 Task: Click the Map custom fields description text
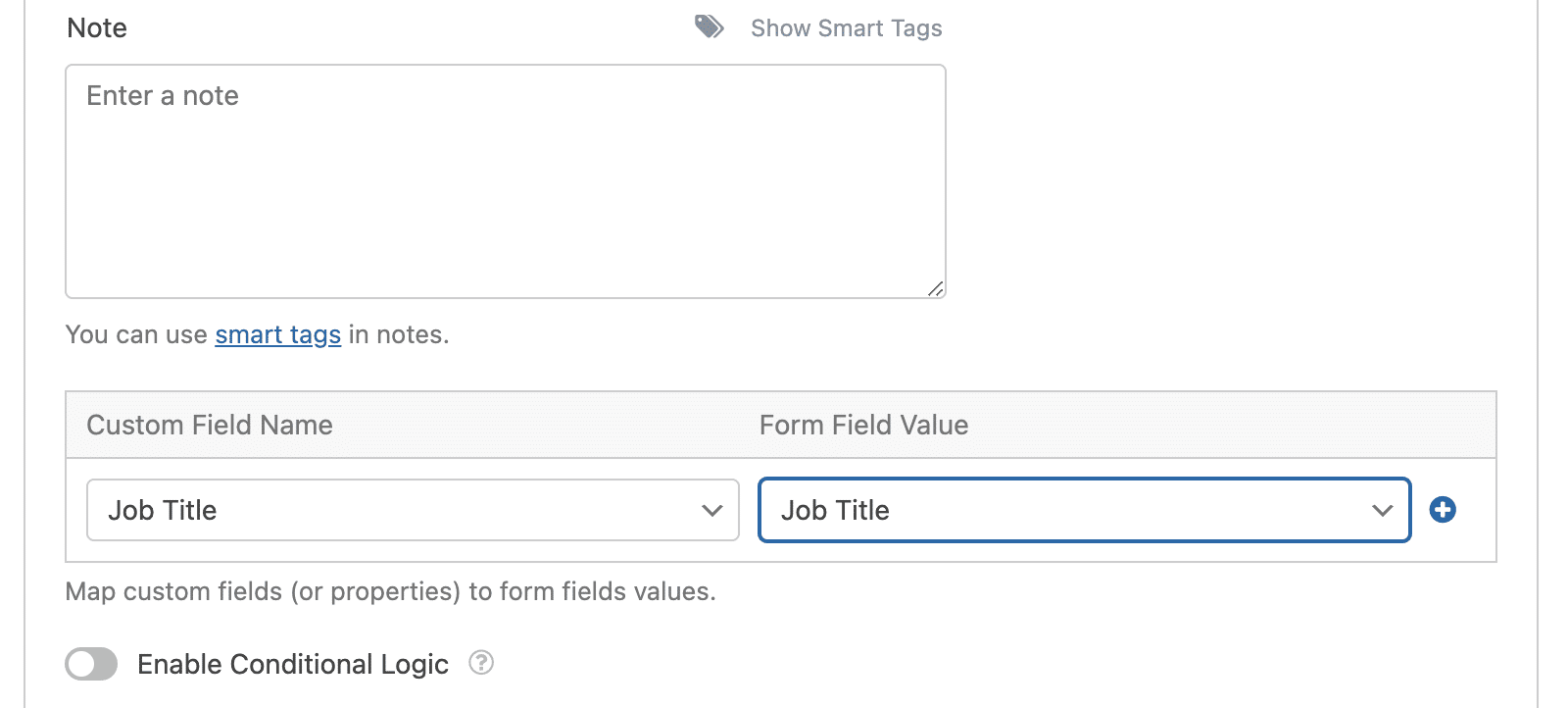pyautogui.click(x=390, y=592)
